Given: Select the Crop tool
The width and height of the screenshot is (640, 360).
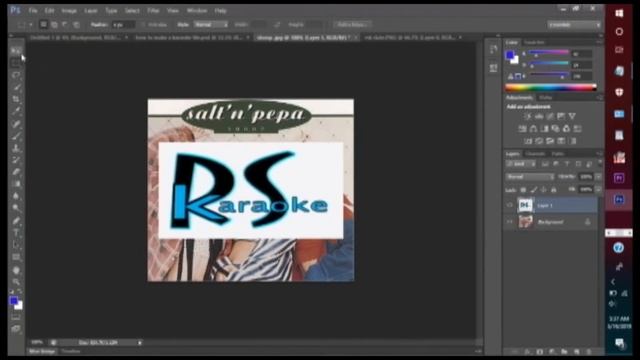Looking at the screenshot, I should pyautogui.click(x=16, y=99).
